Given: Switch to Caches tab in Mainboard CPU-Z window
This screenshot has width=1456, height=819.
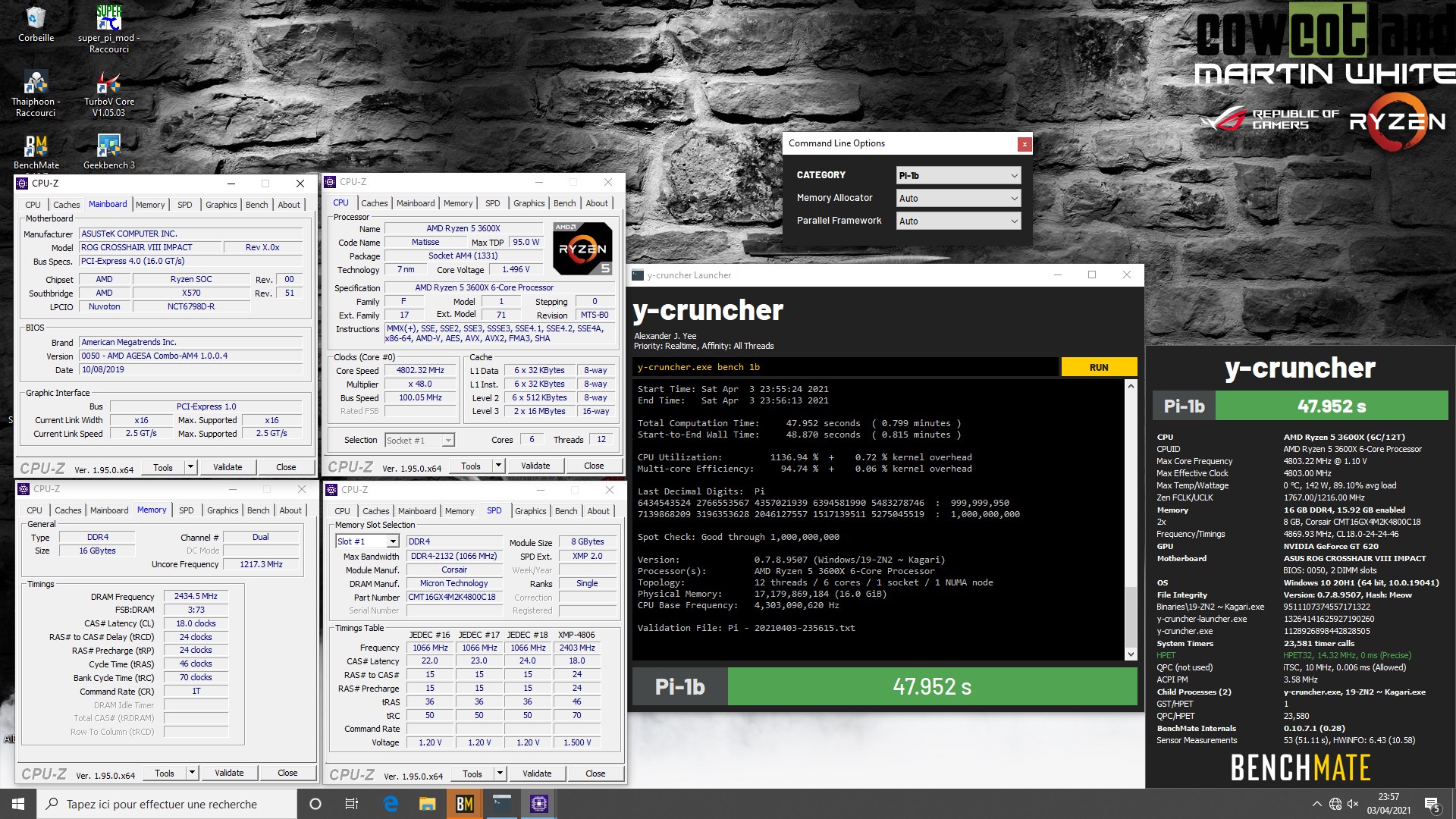Looking at the screenshot, I should coord(66,205).
